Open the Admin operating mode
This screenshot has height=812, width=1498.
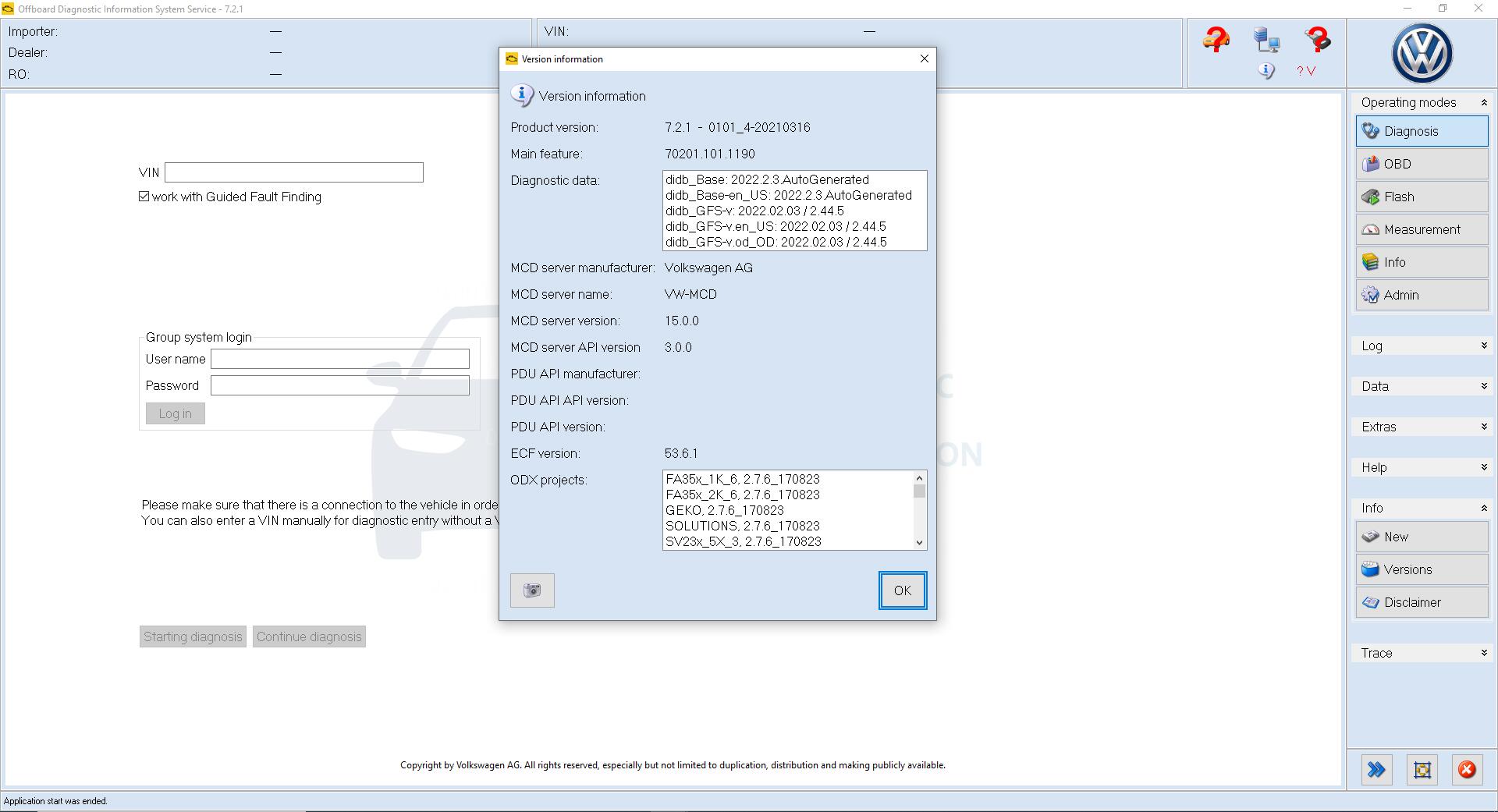point(1422,295)
